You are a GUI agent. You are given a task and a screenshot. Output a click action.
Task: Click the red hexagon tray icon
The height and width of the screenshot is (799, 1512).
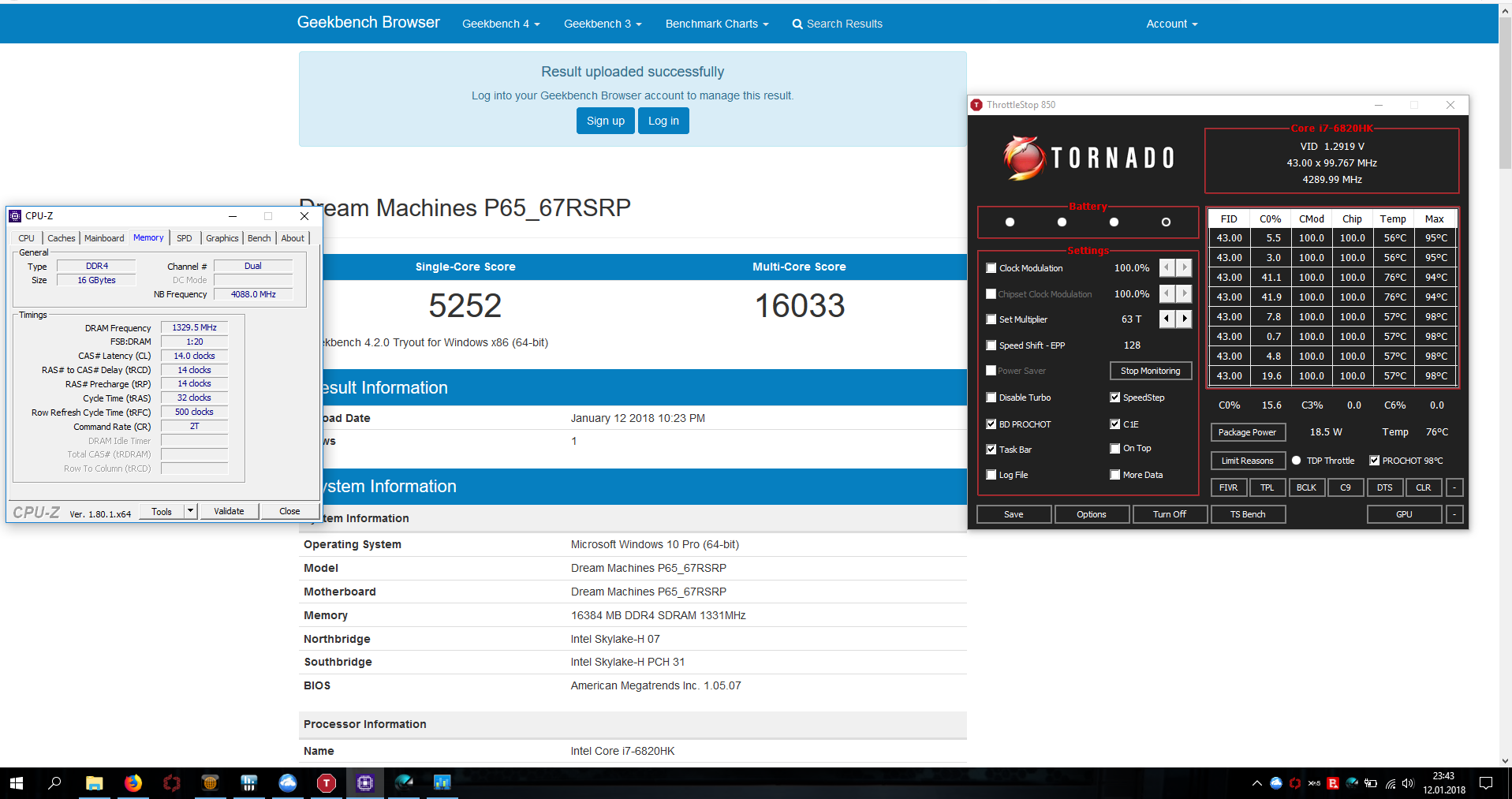pyautogui.click(x=1295, y=783)
